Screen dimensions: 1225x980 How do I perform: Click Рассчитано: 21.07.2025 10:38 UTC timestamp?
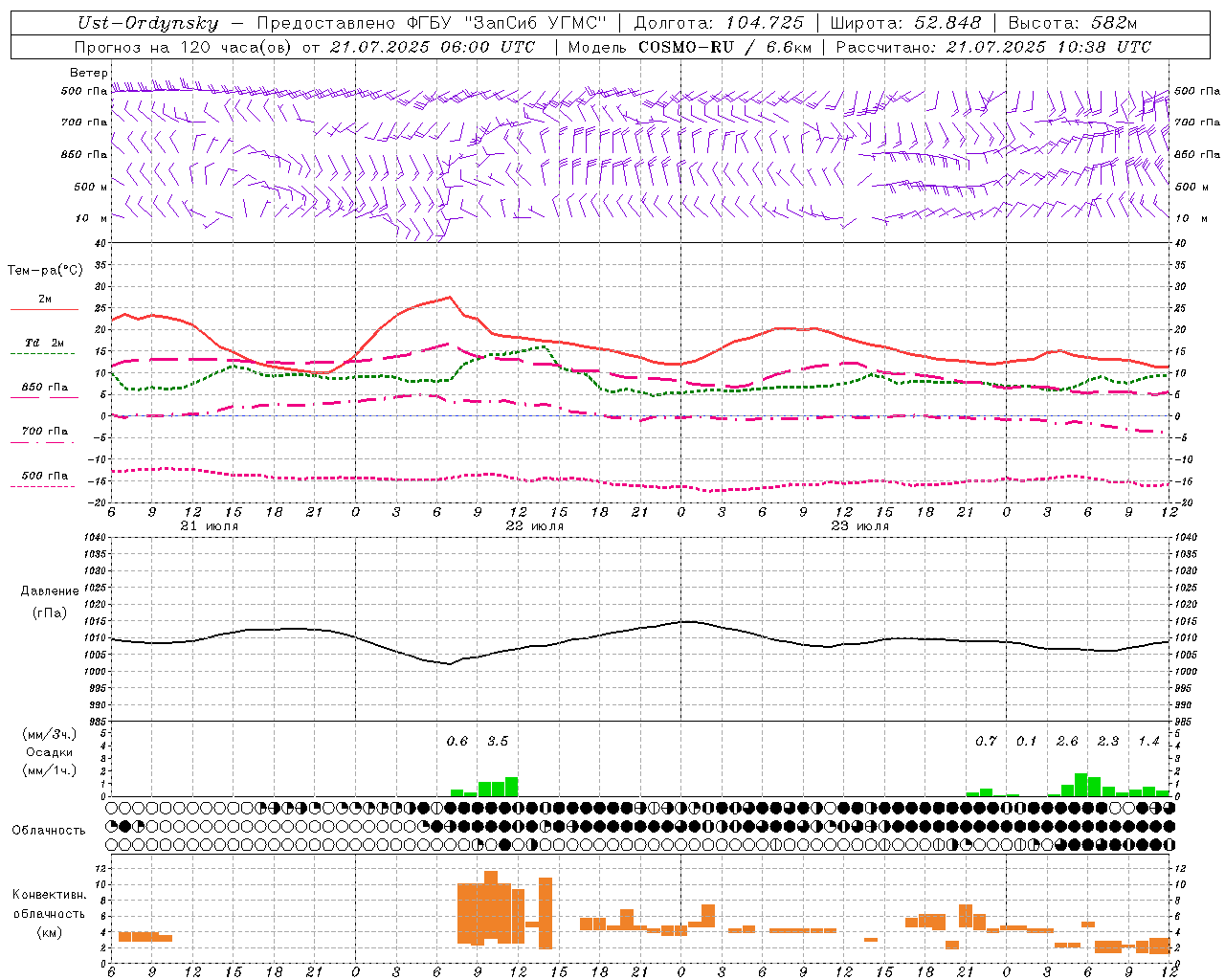pos(993,47)
